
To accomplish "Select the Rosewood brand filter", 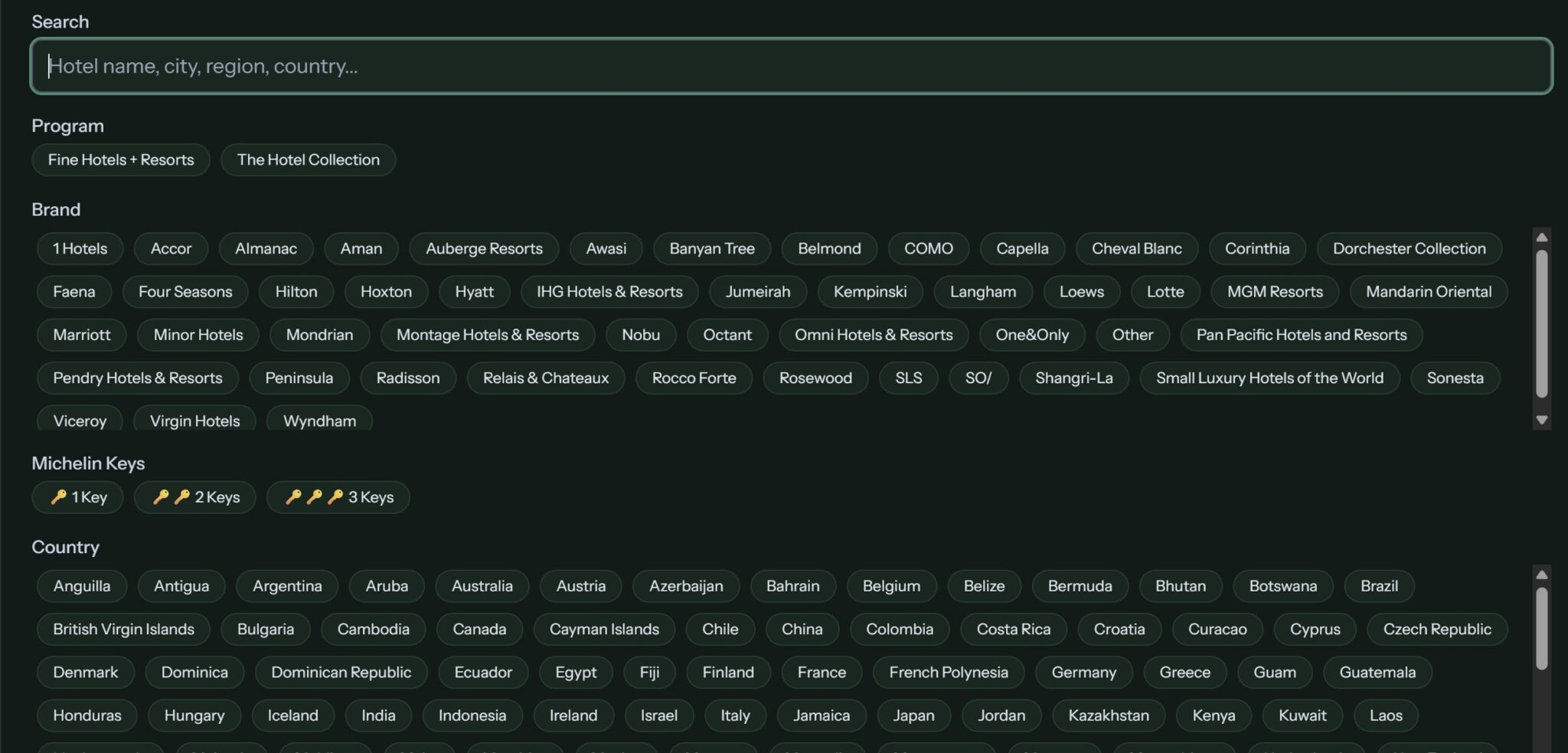I will click(x=815, y=378).
